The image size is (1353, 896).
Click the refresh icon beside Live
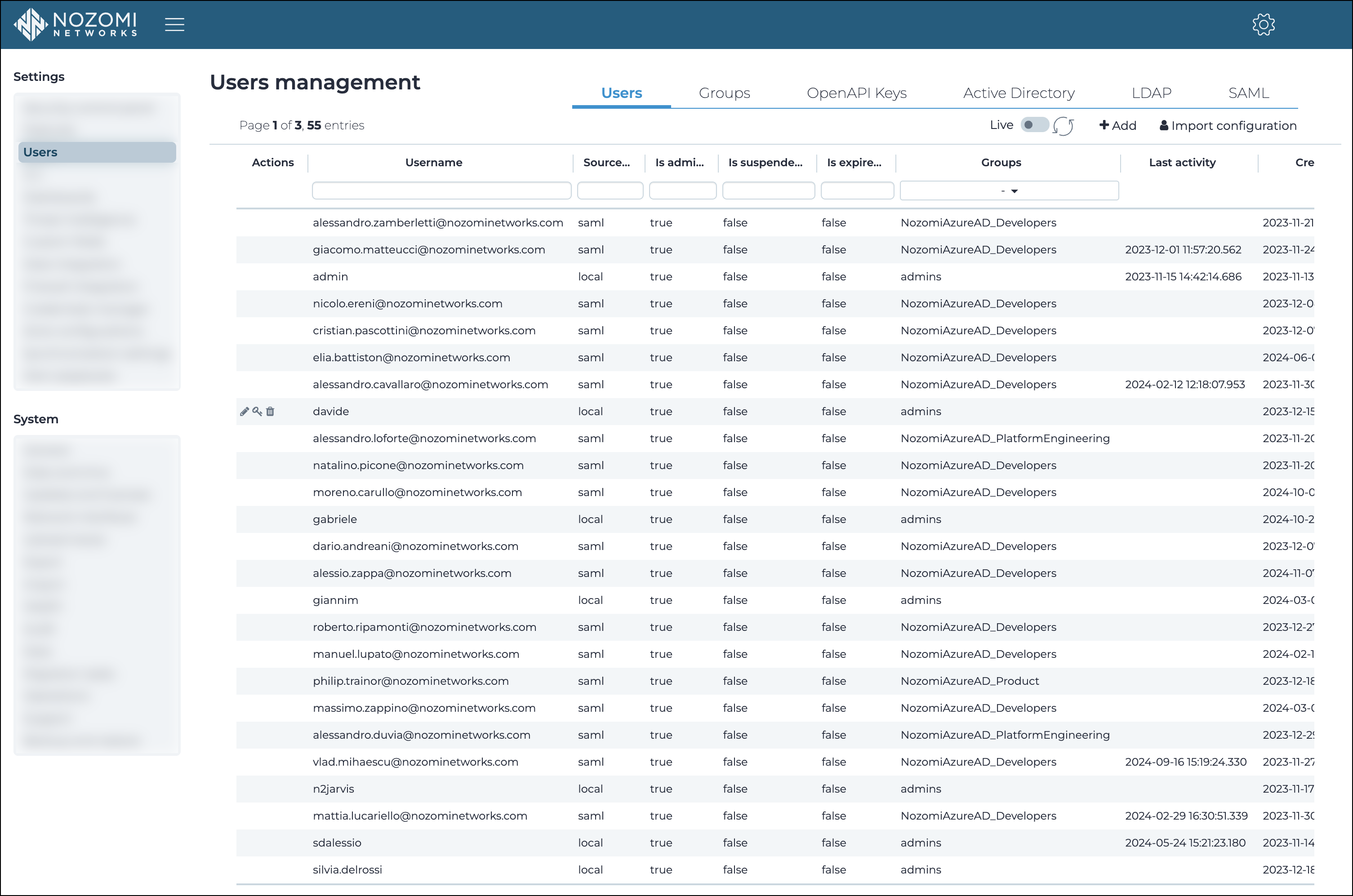point(1063,126)
